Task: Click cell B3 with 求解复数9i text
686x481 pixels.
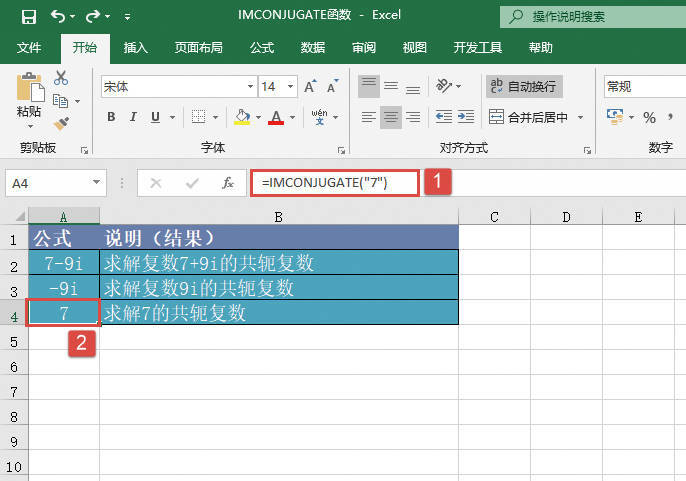Action: 279,288
